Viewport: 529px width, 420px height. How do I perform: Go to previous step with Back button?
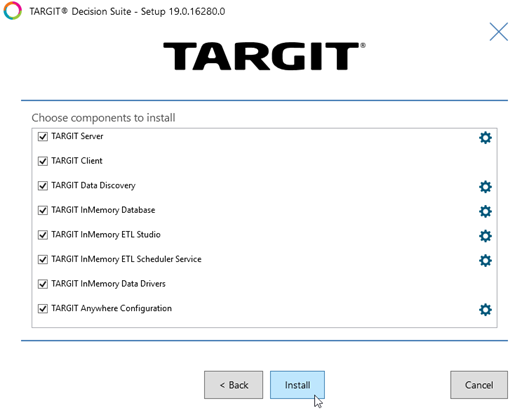233,385
